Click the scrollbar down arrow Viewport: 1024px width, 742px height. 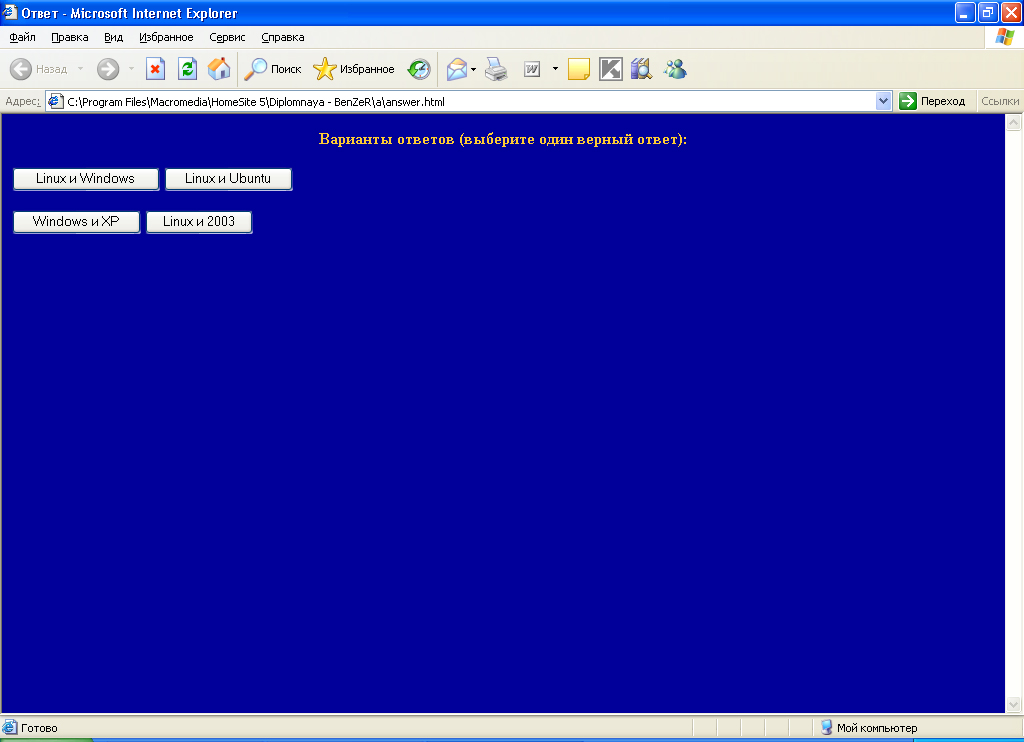pos(1014,704)
